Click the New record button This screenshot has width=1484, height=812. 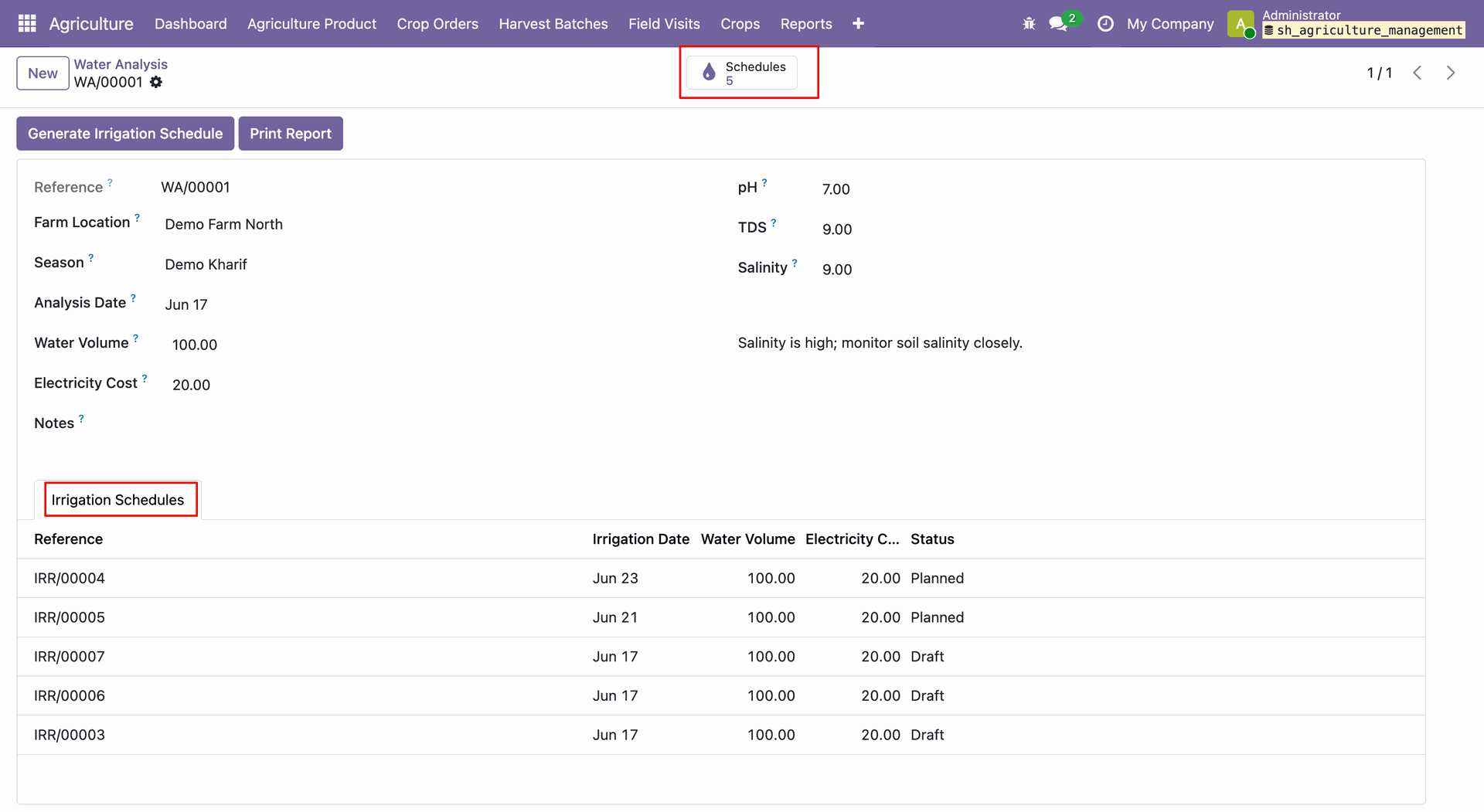[43, 73]
